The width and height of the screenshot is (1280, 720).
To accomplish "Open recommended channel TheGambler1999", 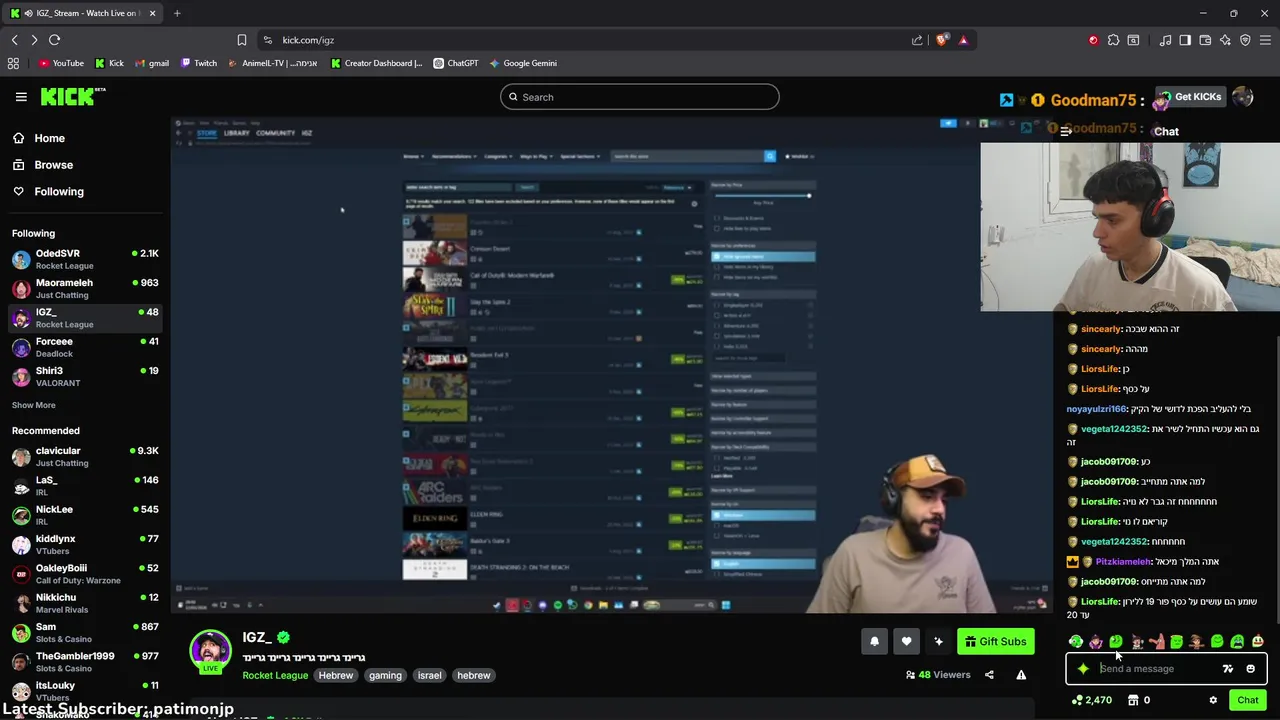I will [85, 661].
